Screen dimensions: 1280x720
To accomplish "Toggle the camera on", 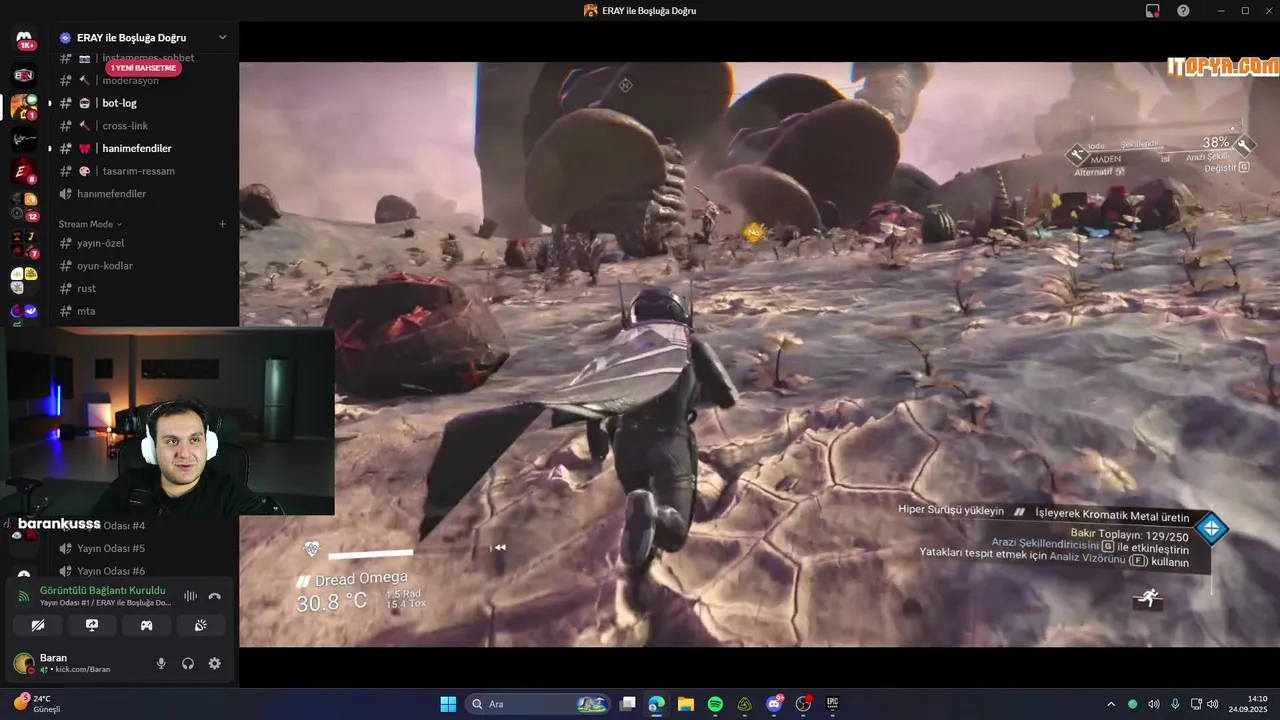I will pos(38,626).
